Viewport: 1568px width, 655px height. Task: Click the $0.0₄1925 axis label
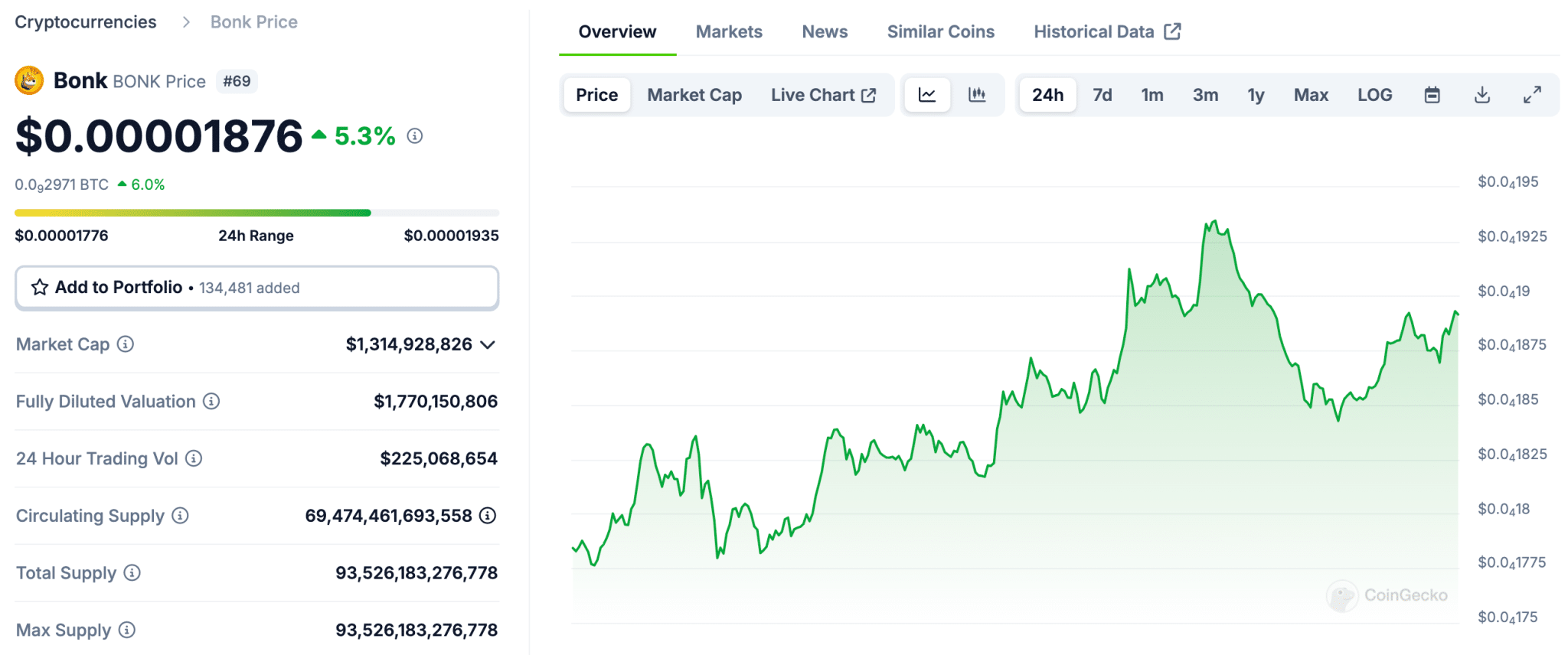click(1512, 236)
